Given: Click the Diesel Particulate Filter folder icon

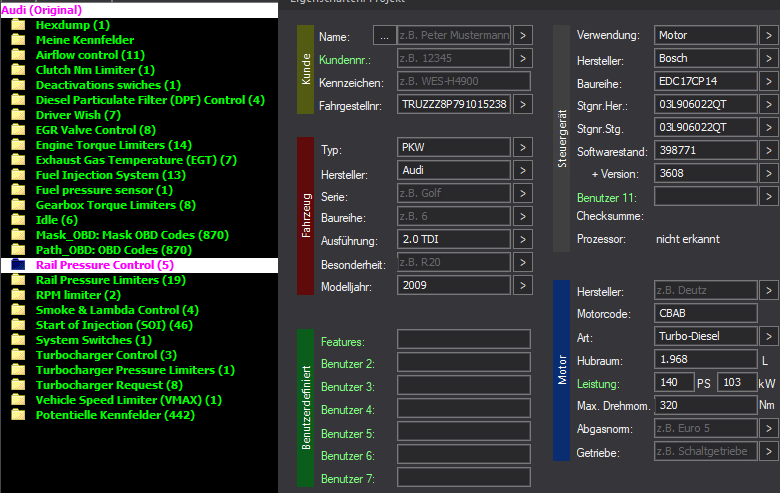Looking at the screenshot, I should click(x=18, y=100).
